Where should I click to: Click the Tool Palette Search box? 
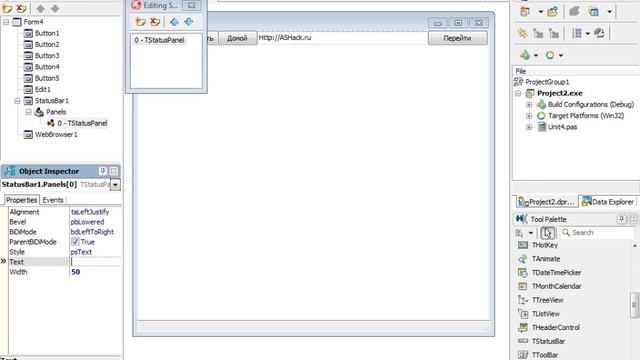[x=598, y=233]
